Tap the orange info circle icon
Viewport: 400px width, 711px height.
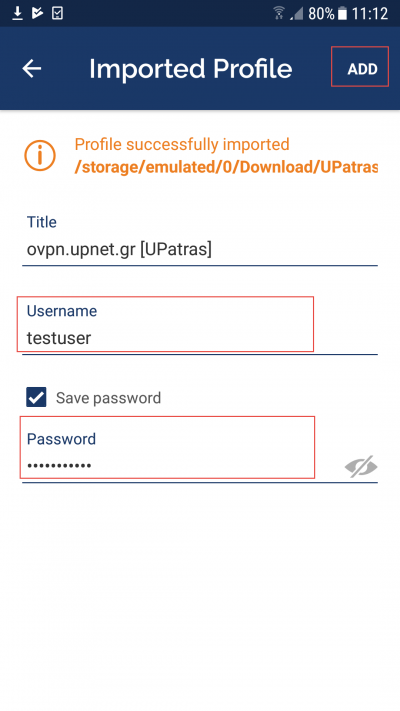pyautogui.click(x=40, y=156)
